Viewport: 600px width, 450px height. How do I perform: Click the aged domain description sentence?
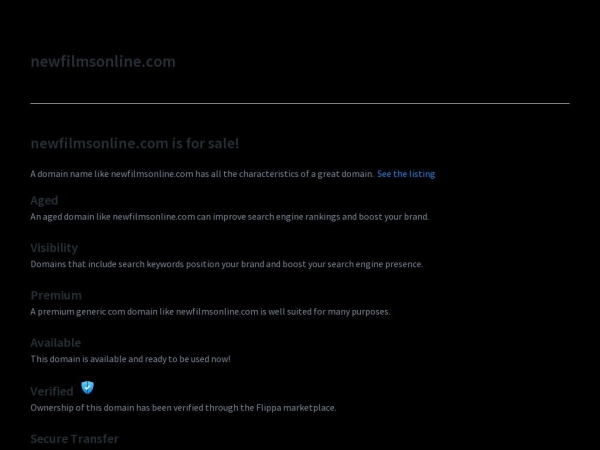[x=230, y=217]
